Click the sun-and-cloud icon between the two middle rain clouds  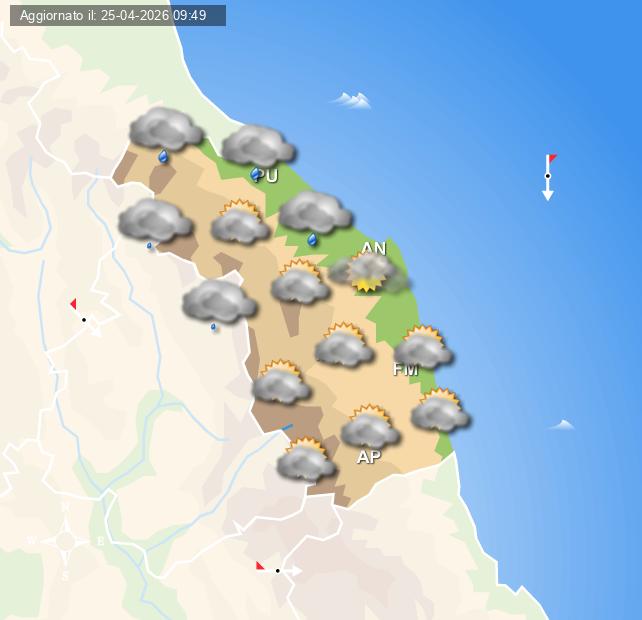point(240,222)
